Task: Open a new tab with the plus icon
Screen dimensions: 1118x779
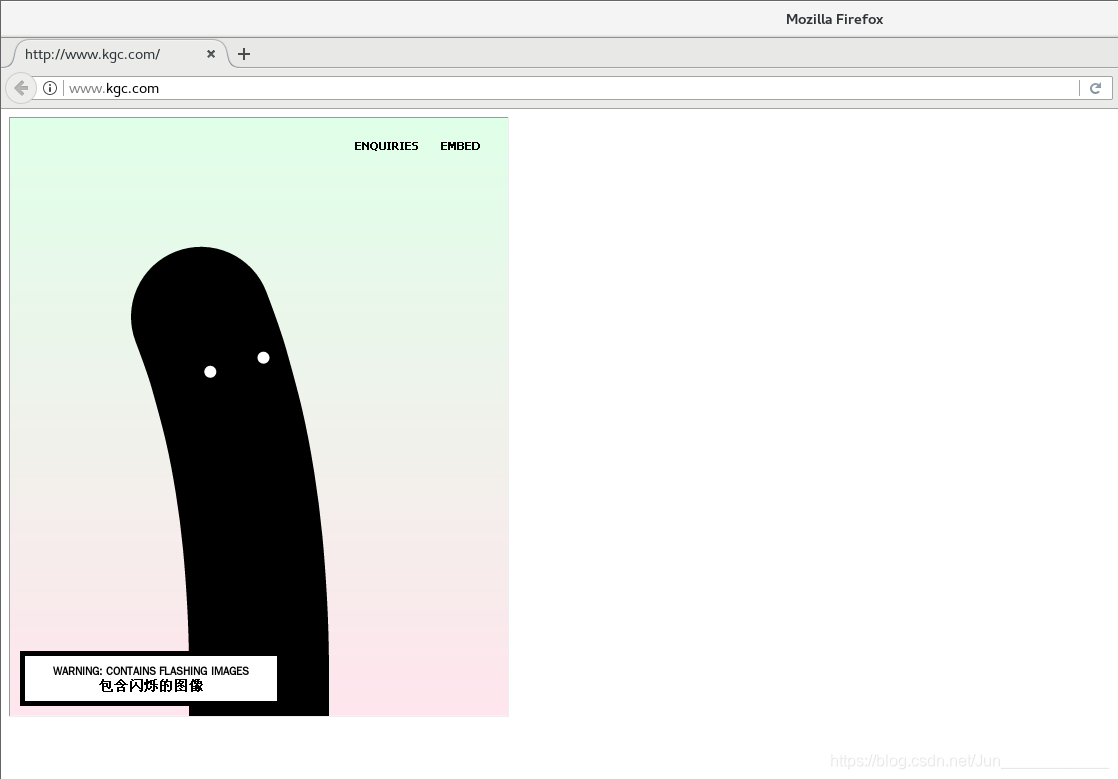Action: point(244,54)
